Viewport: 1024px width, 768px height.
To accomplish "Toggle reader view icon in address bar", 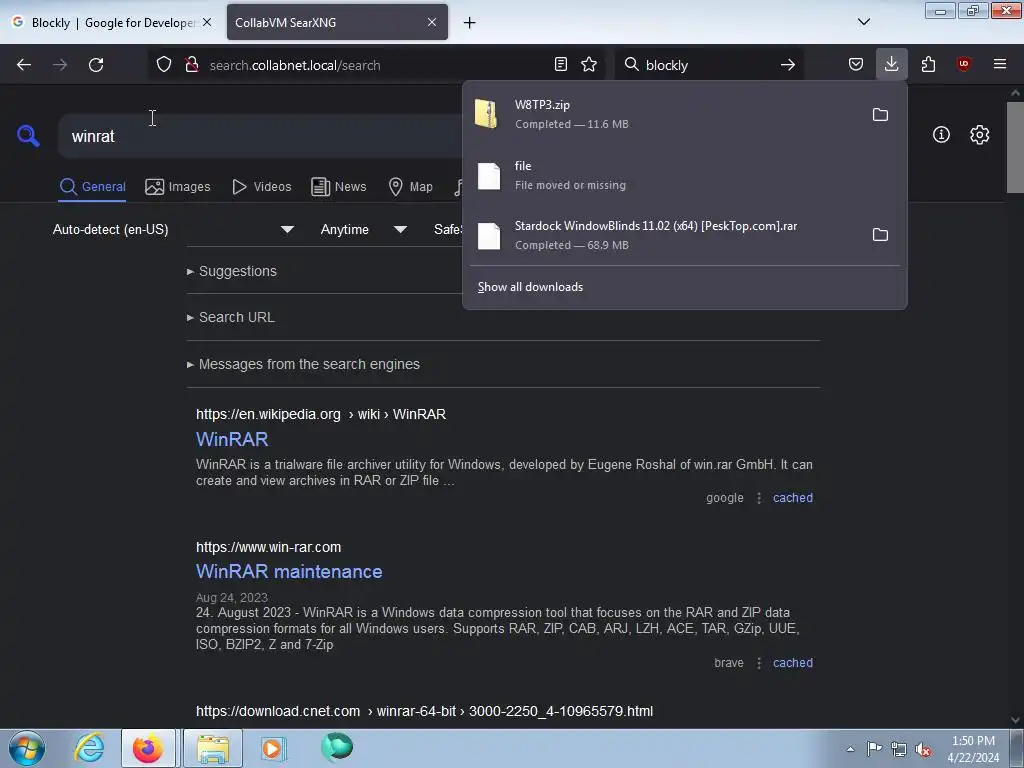I will (x=560, y=65).
